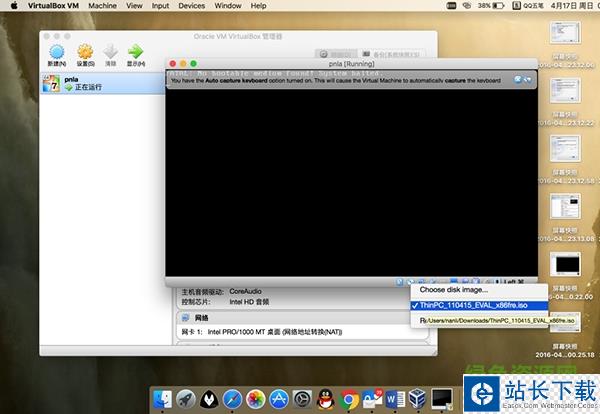This screenshot has width=600, height=414.
Task: Open the top desktop screenshot file thumbnail
Action: (x=567, y=34)
